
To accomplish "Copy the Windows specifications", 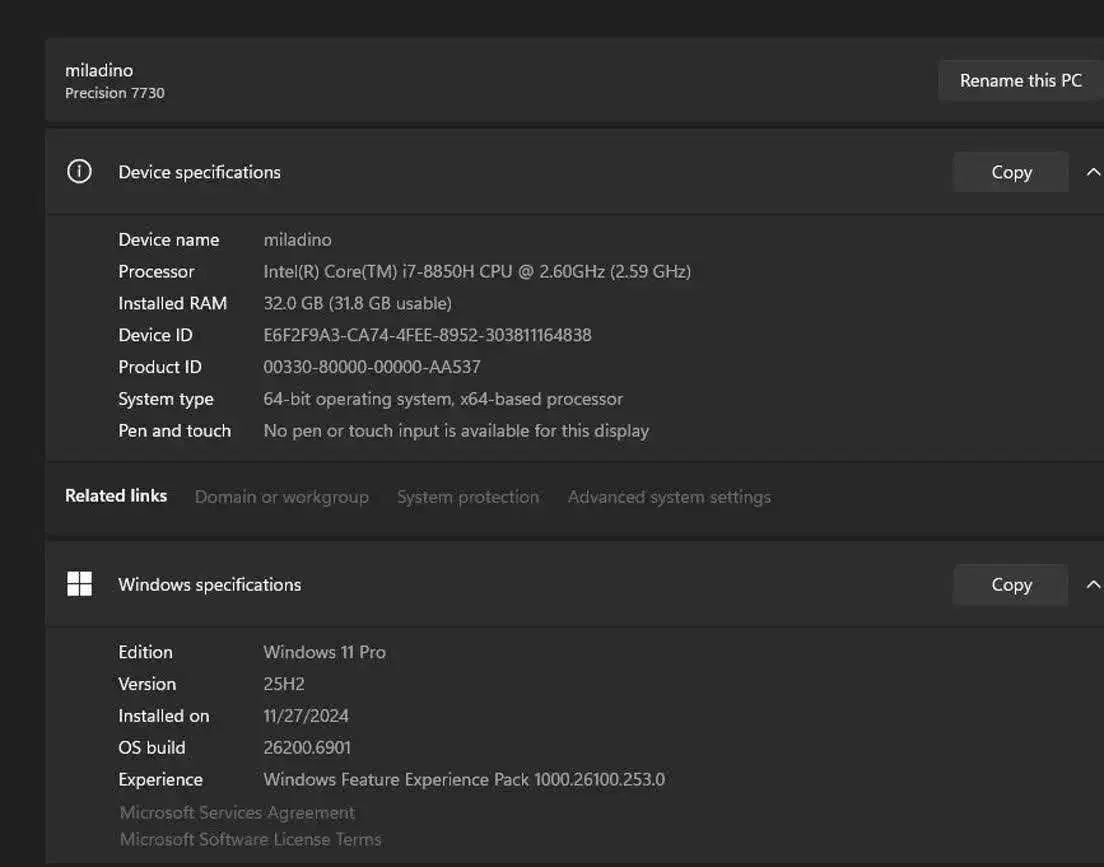I will tap(1010, 585).
